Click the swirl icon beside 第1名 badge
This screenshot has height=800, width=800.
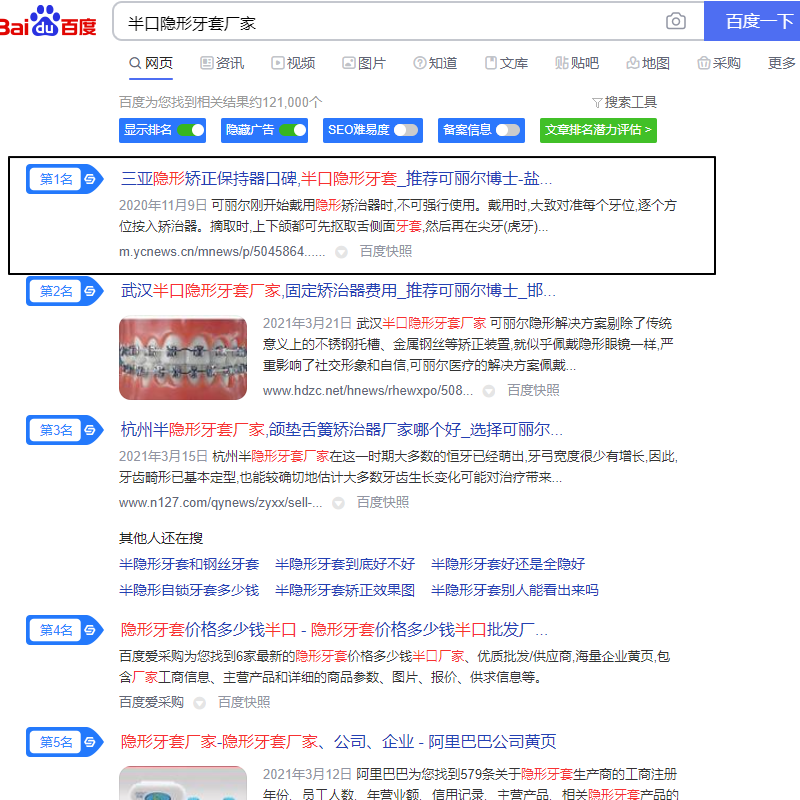coord(90,179)
